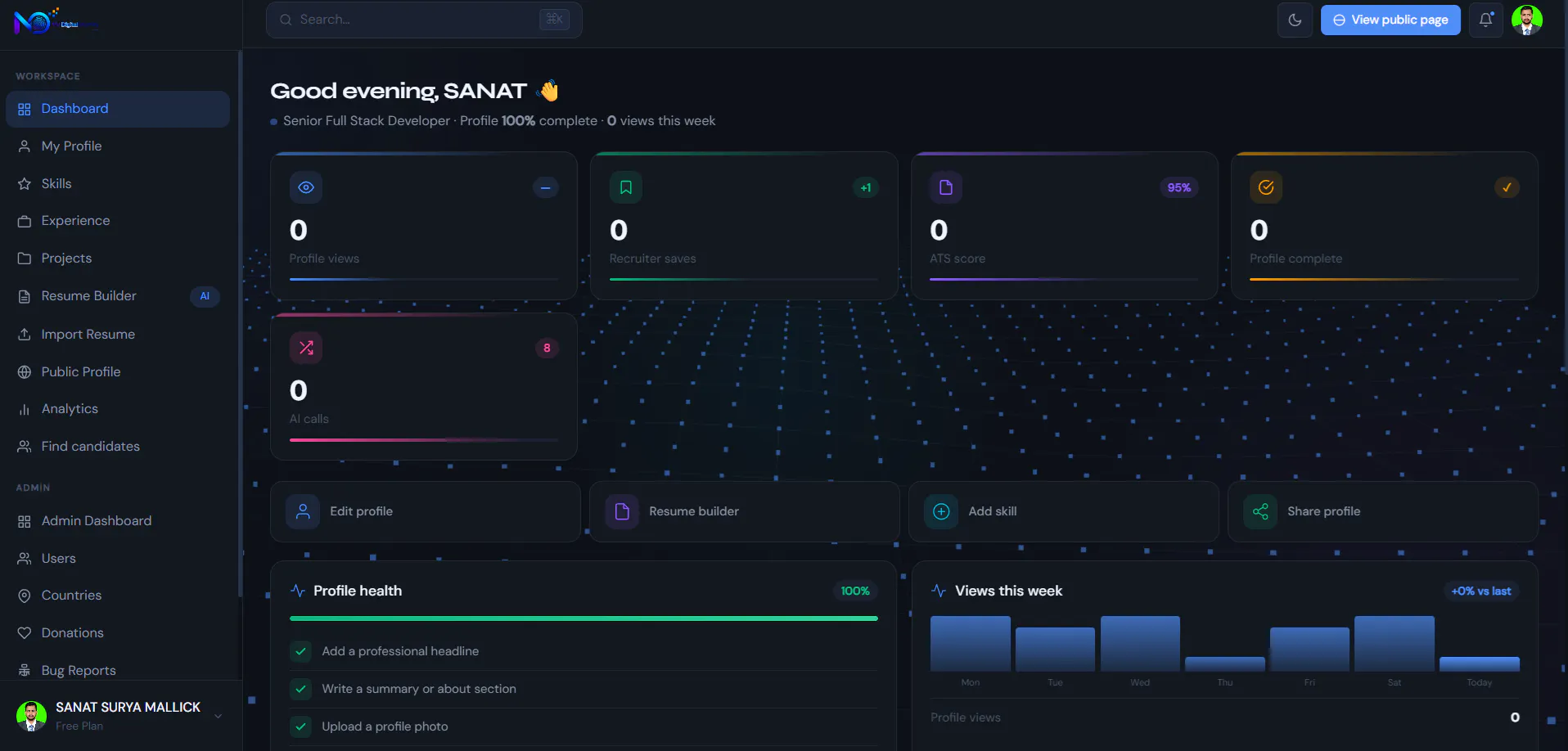Click the Mon bar in views chart
Viewport: 1568px width, 751px height.
coord(971,644)
